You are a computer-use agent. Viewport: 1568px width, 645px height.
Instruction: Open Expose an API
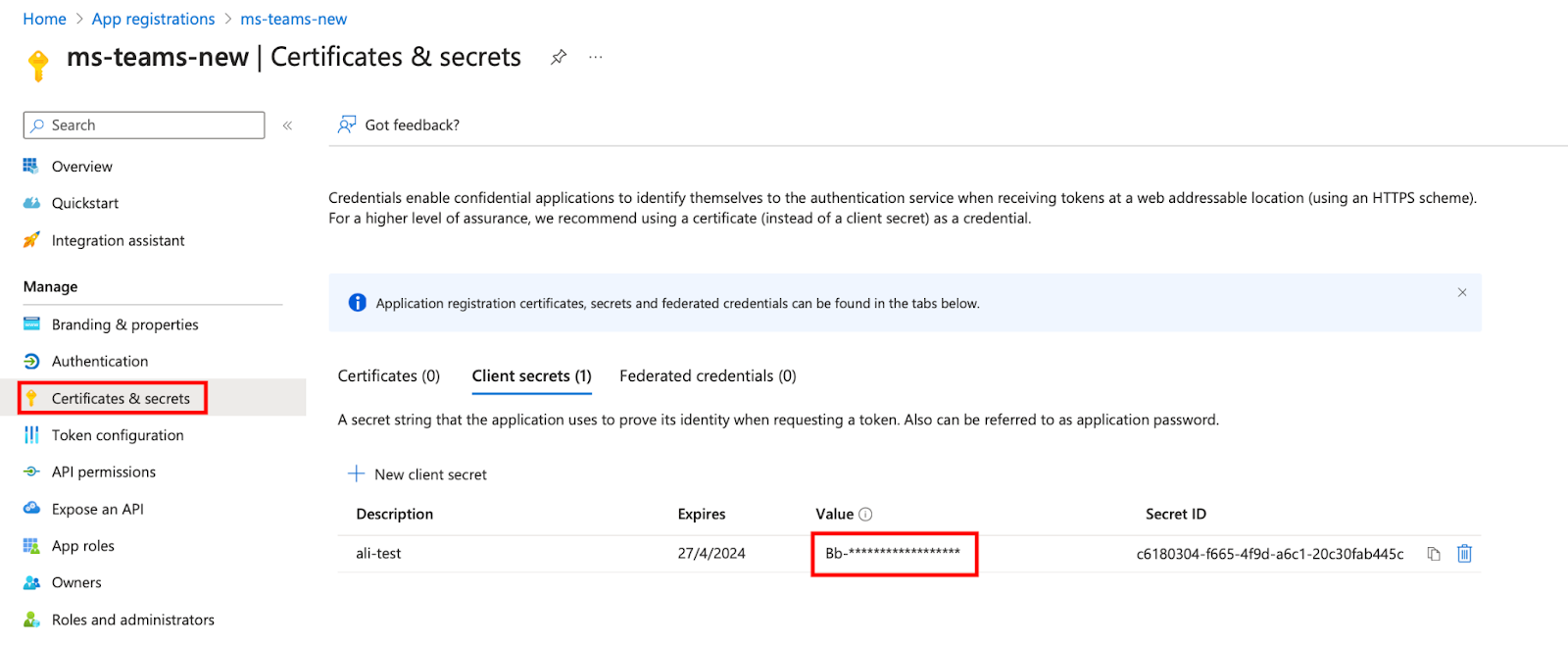pyautogui.click(x=98, y=510)
